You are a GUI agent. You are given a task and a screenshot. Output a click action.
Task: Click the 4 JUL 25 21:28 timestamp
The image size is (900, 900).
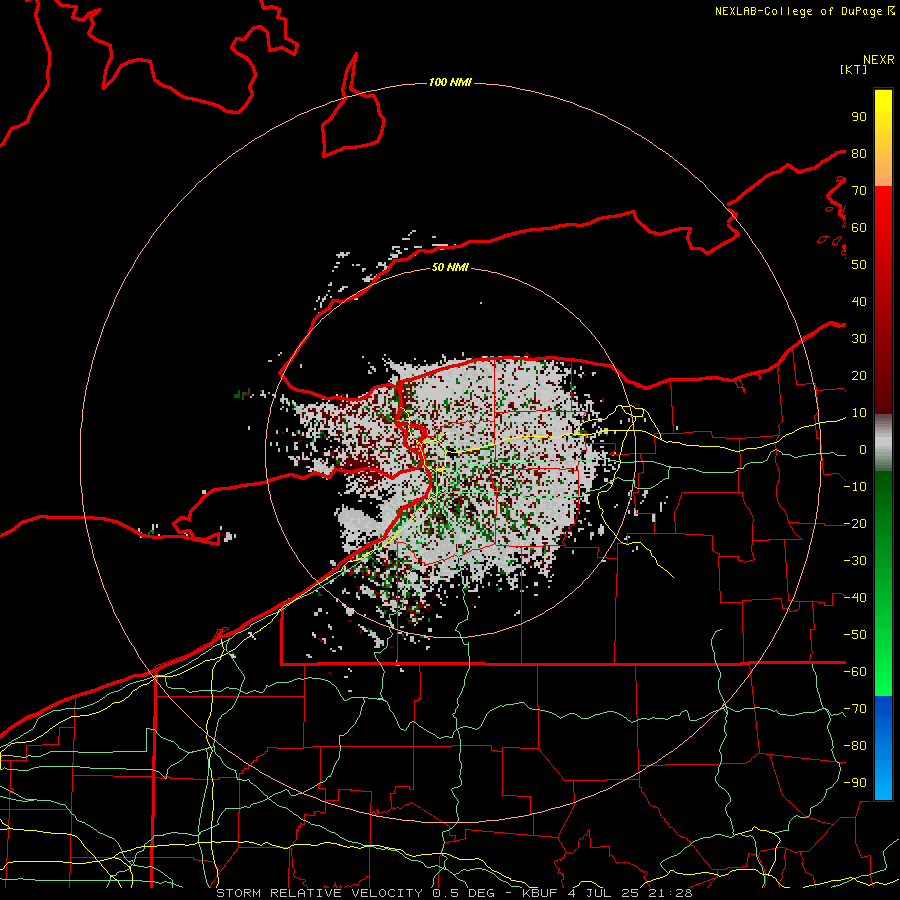[631, 893]
